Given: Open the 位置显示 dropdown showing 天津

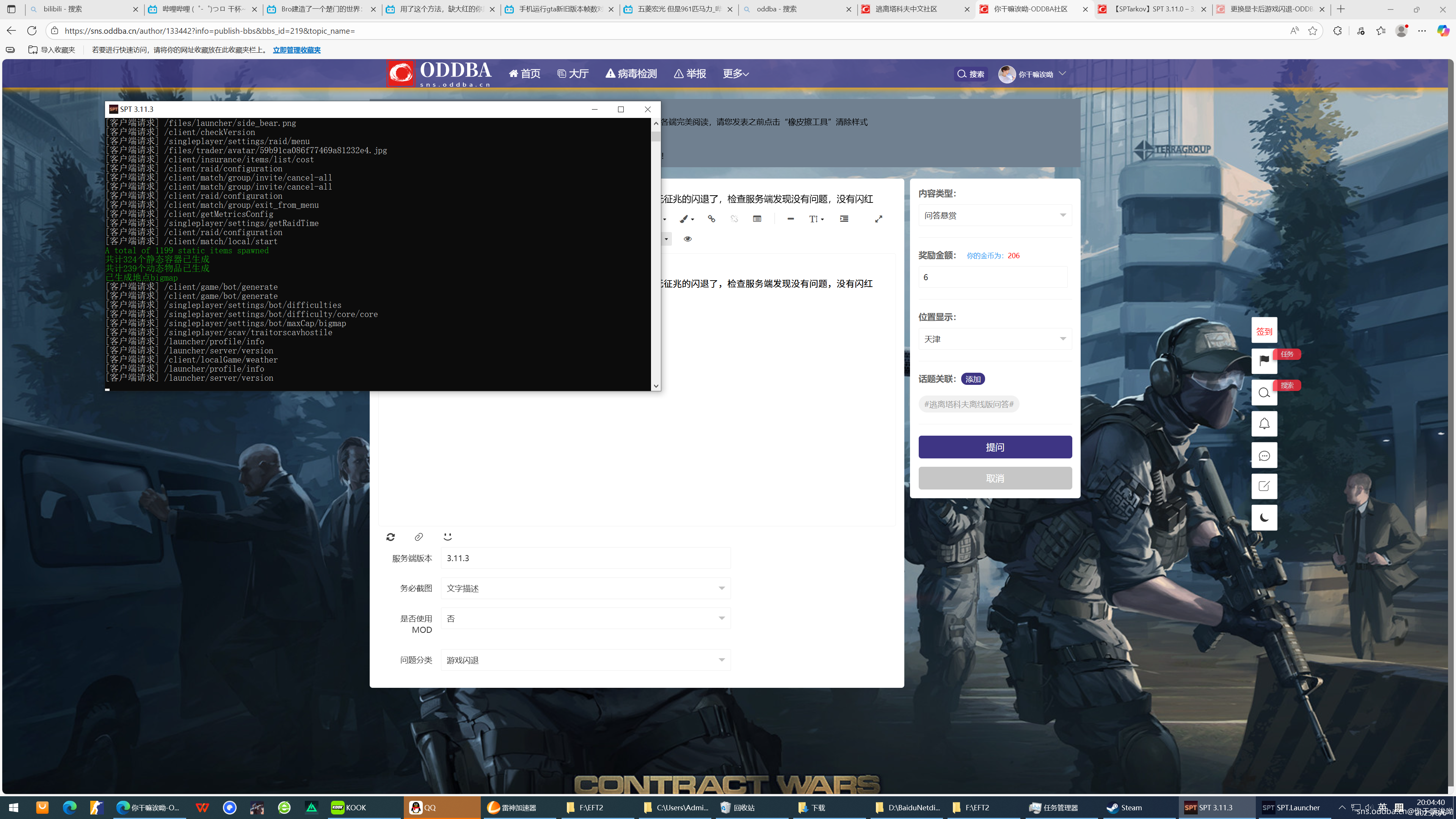Looking at the screenshot, I should pos(995,339).
